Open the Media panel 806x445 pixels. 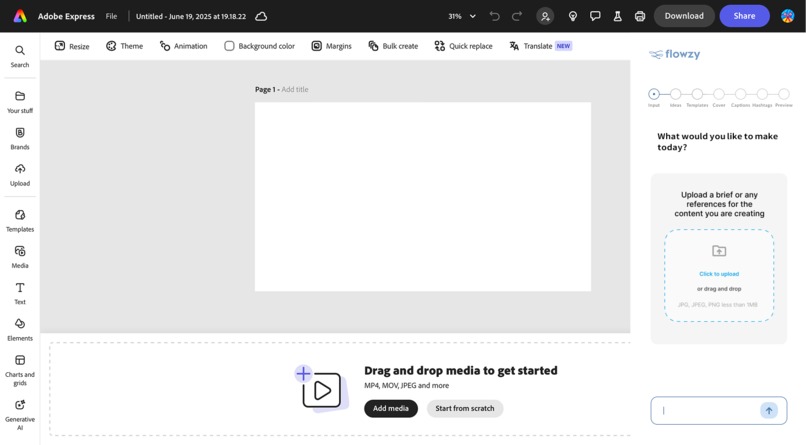[20, 257]
